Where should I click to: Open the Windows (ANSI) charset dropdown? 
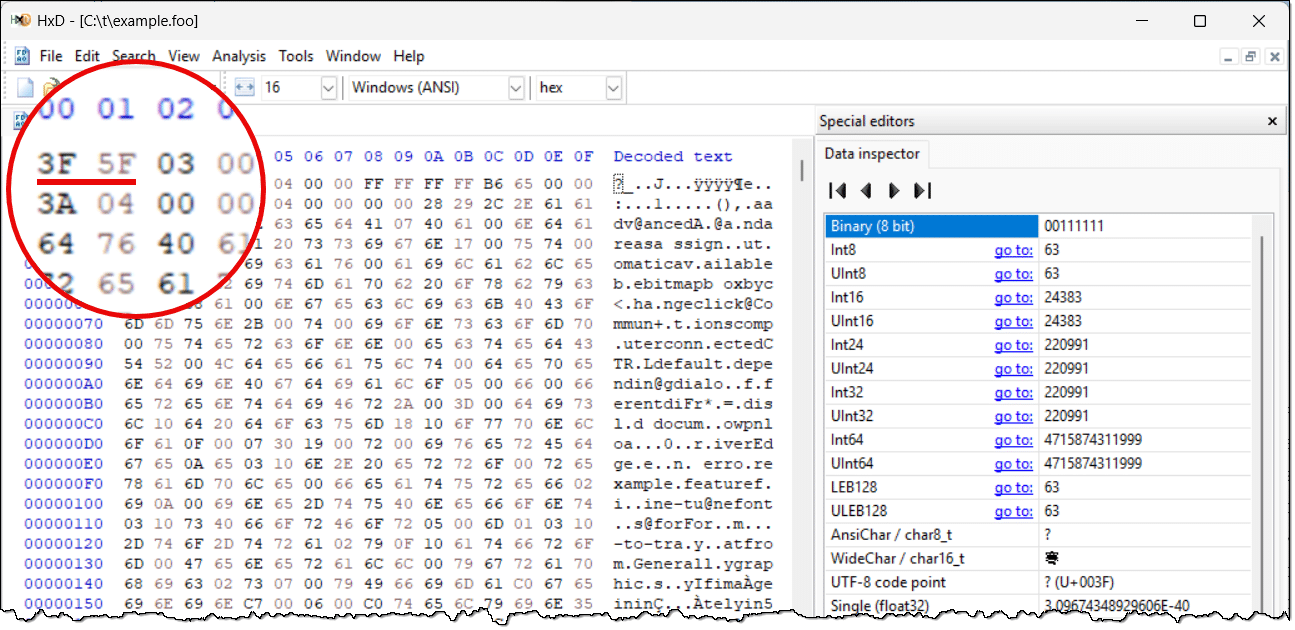(x=516, y=88)
